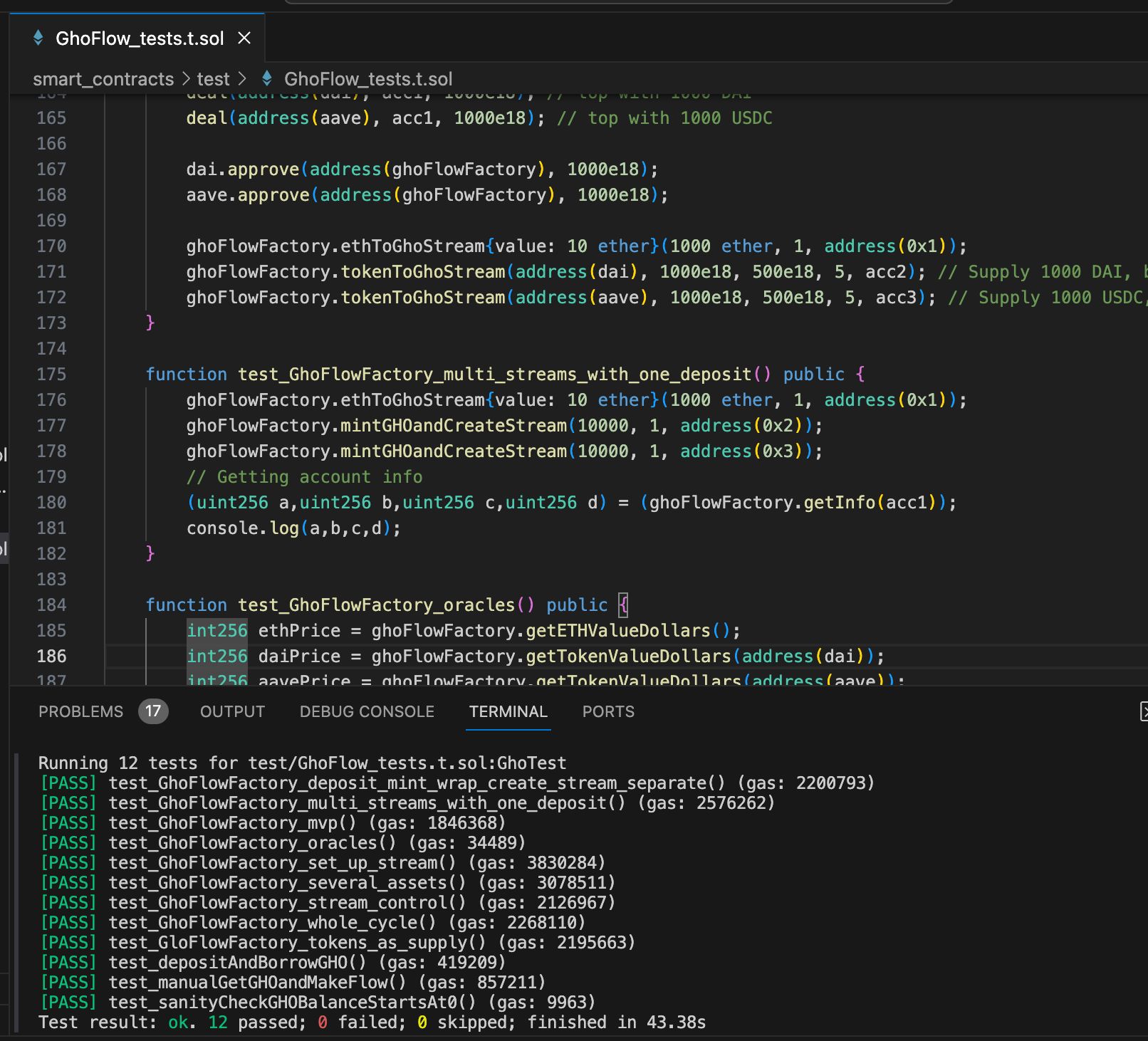Screen dimensions: 1148x1041
Task: Click daiPrice variable on line 186
Action: click(x=299, y=656)
